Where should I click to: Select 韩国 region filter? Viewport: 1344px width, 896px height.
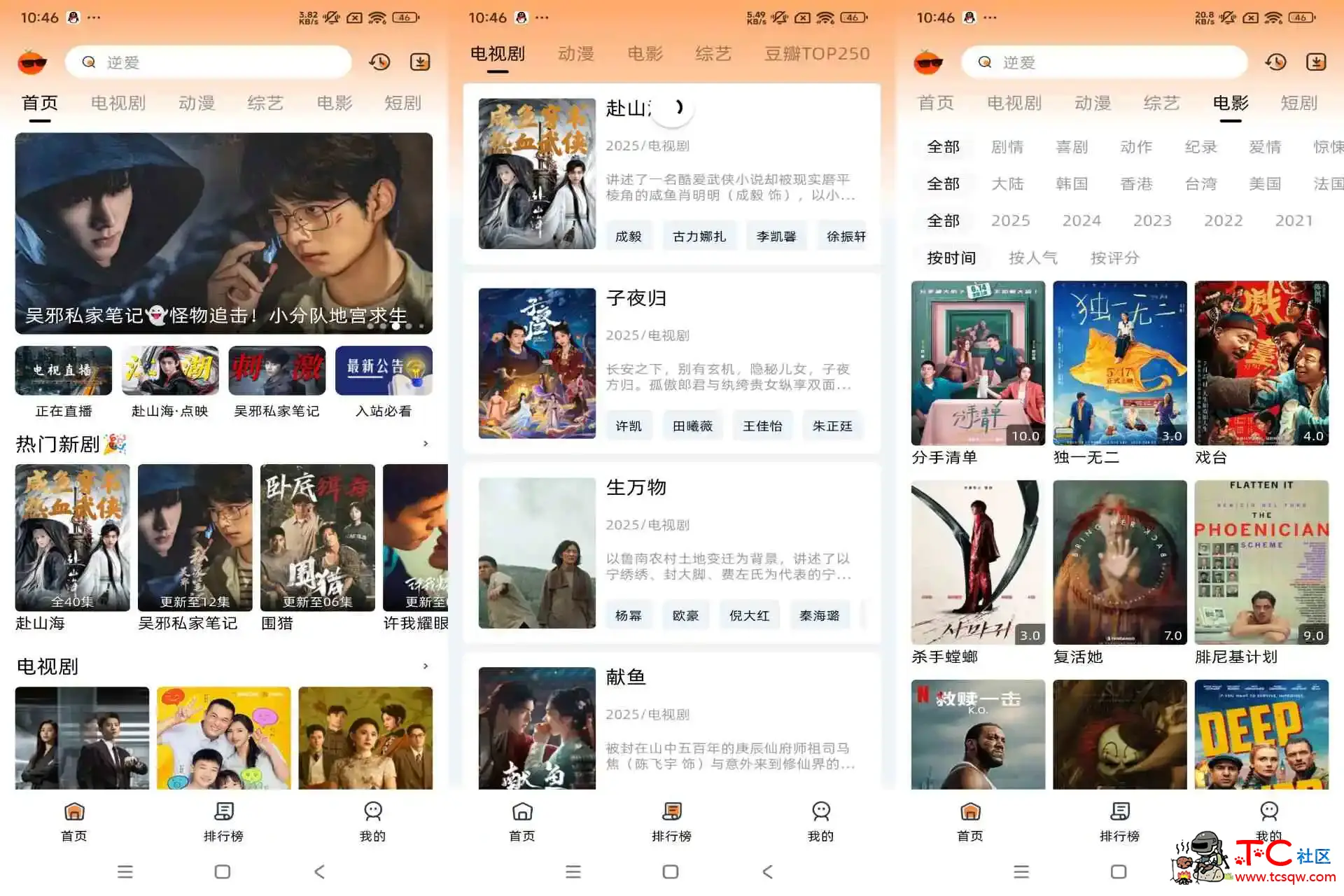[x=1072, y=184]
